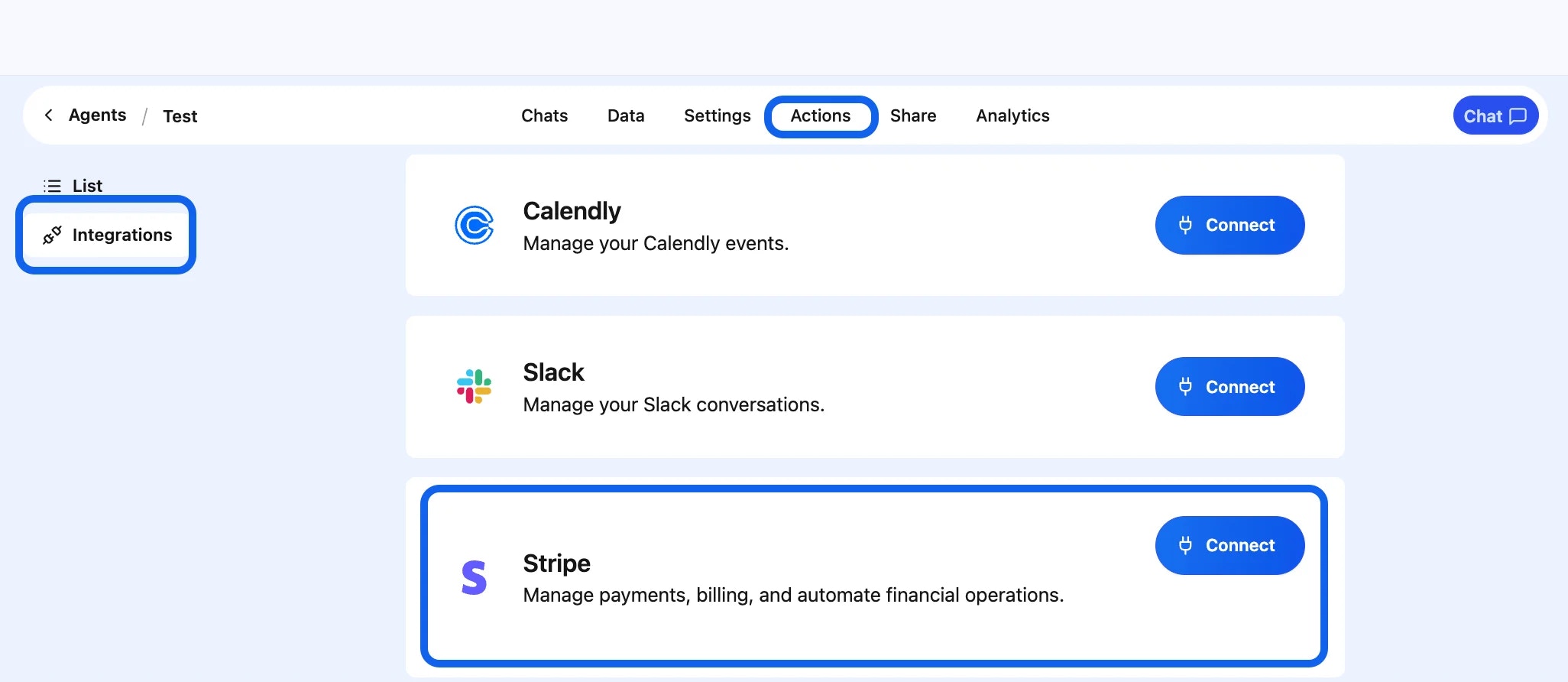Click the Slack logo

pos(474,387)
